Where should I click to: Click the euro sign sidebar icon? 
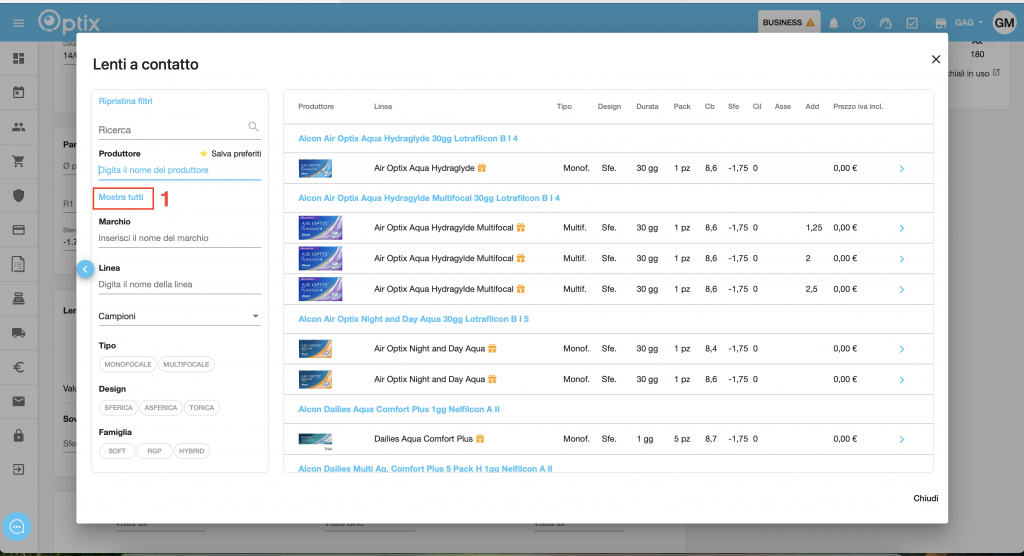(x=18, y=367)
